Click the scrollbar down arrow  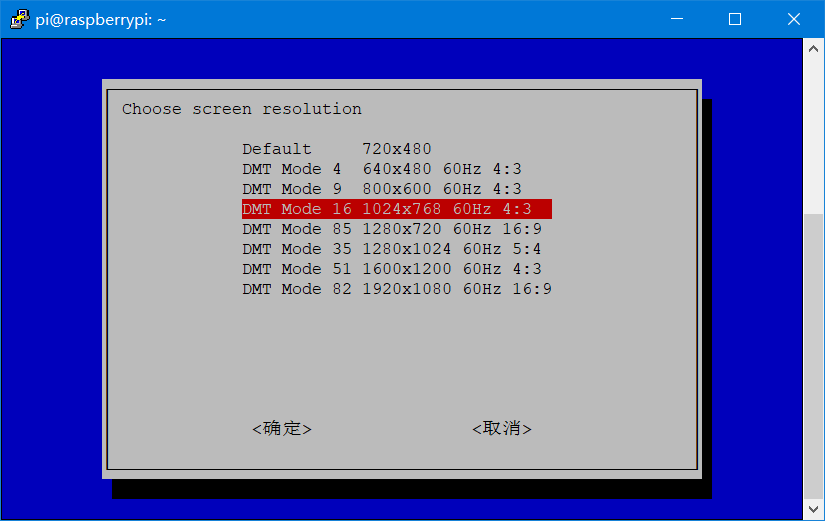coord(813,509)
